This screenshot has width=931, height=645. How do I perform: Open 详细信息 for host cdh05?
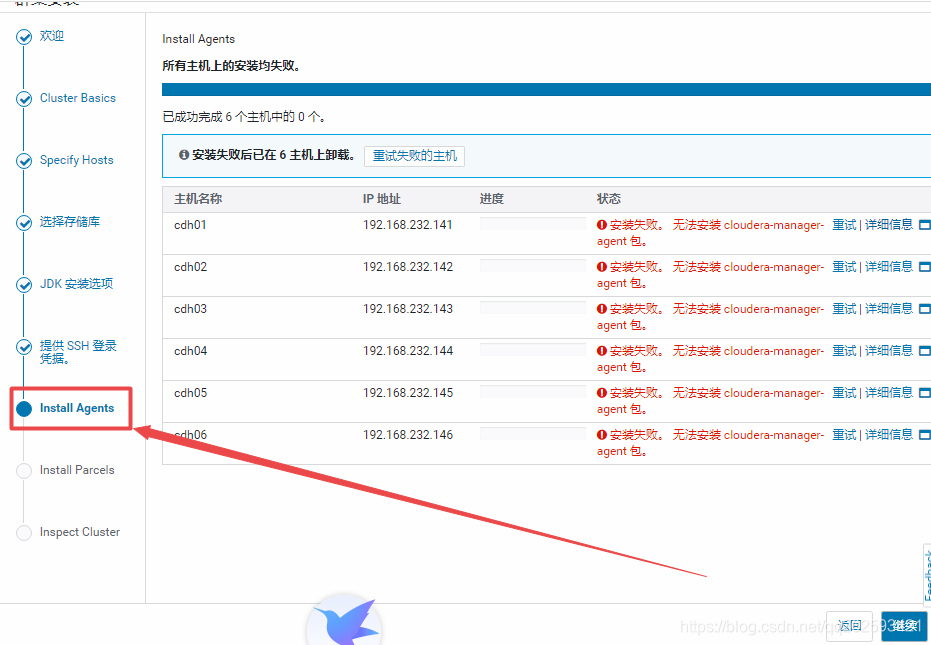click(x=889, y=393)
